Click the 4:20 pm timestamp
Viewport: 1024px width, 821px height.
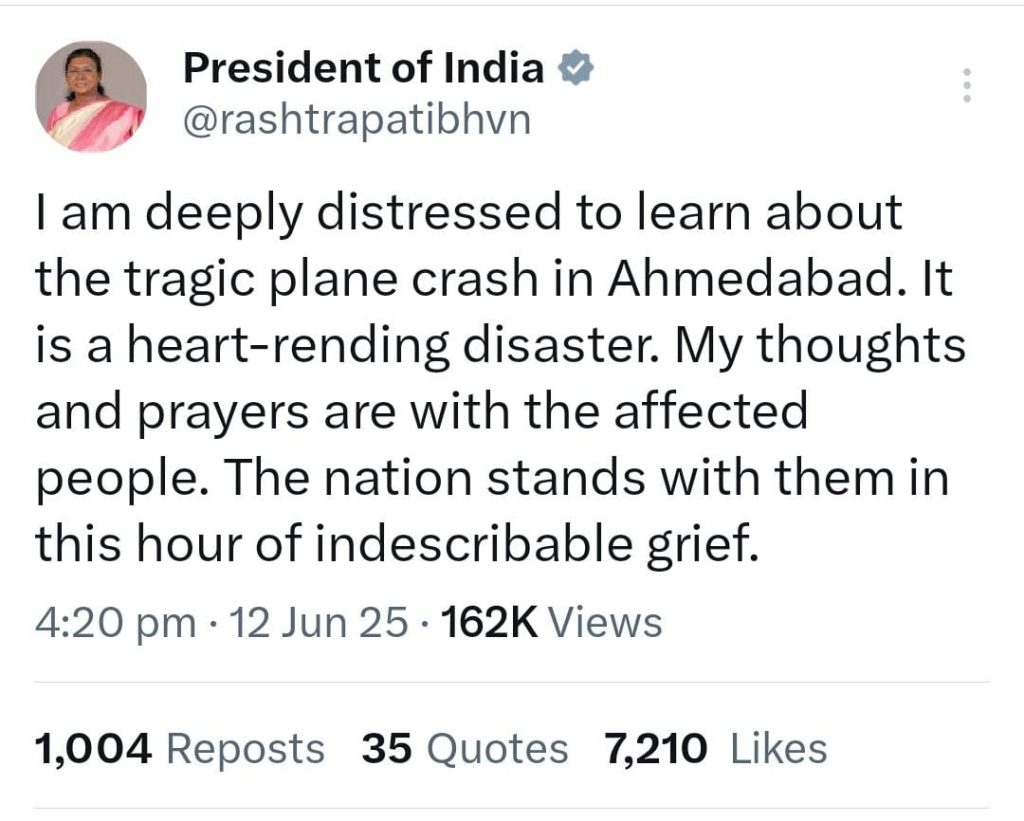click(x=116, y=622)
